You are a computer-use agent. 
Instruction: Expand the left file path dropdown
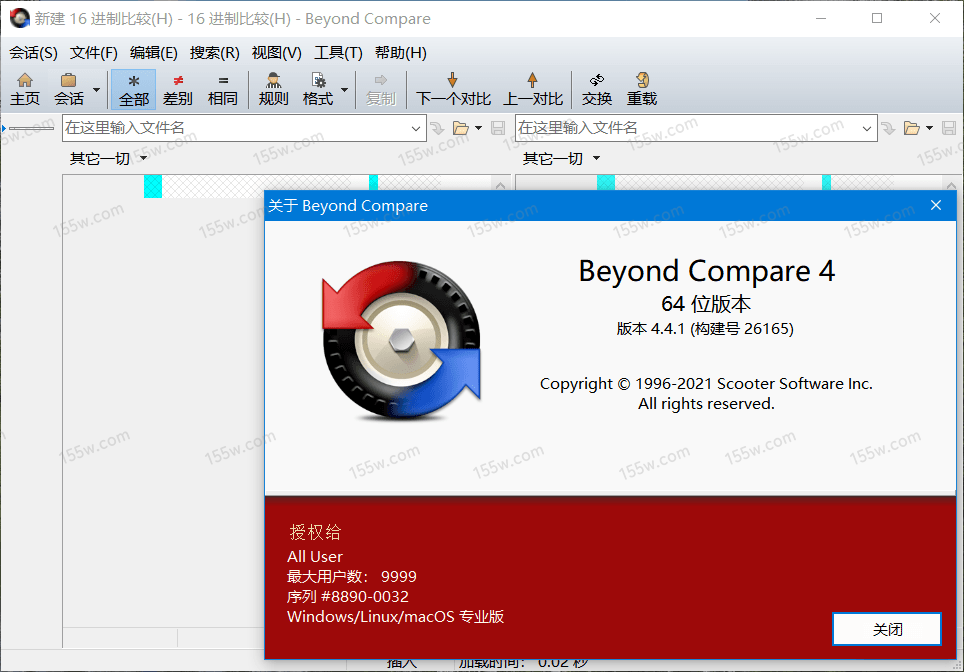(417, 128)
